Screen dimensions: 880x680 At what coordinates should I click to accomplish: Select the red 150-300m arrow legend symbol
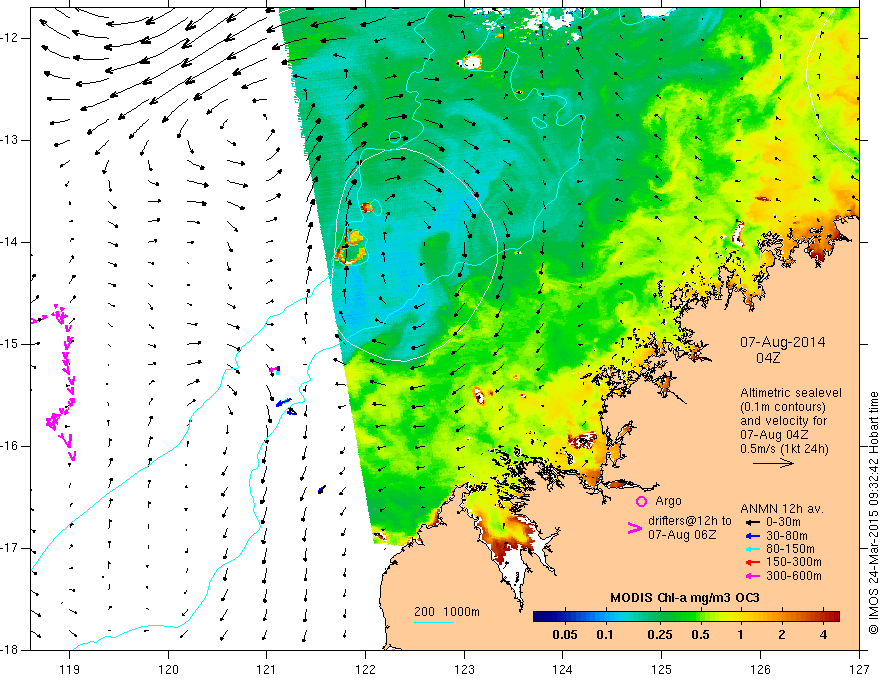click(x=753, y=562)
